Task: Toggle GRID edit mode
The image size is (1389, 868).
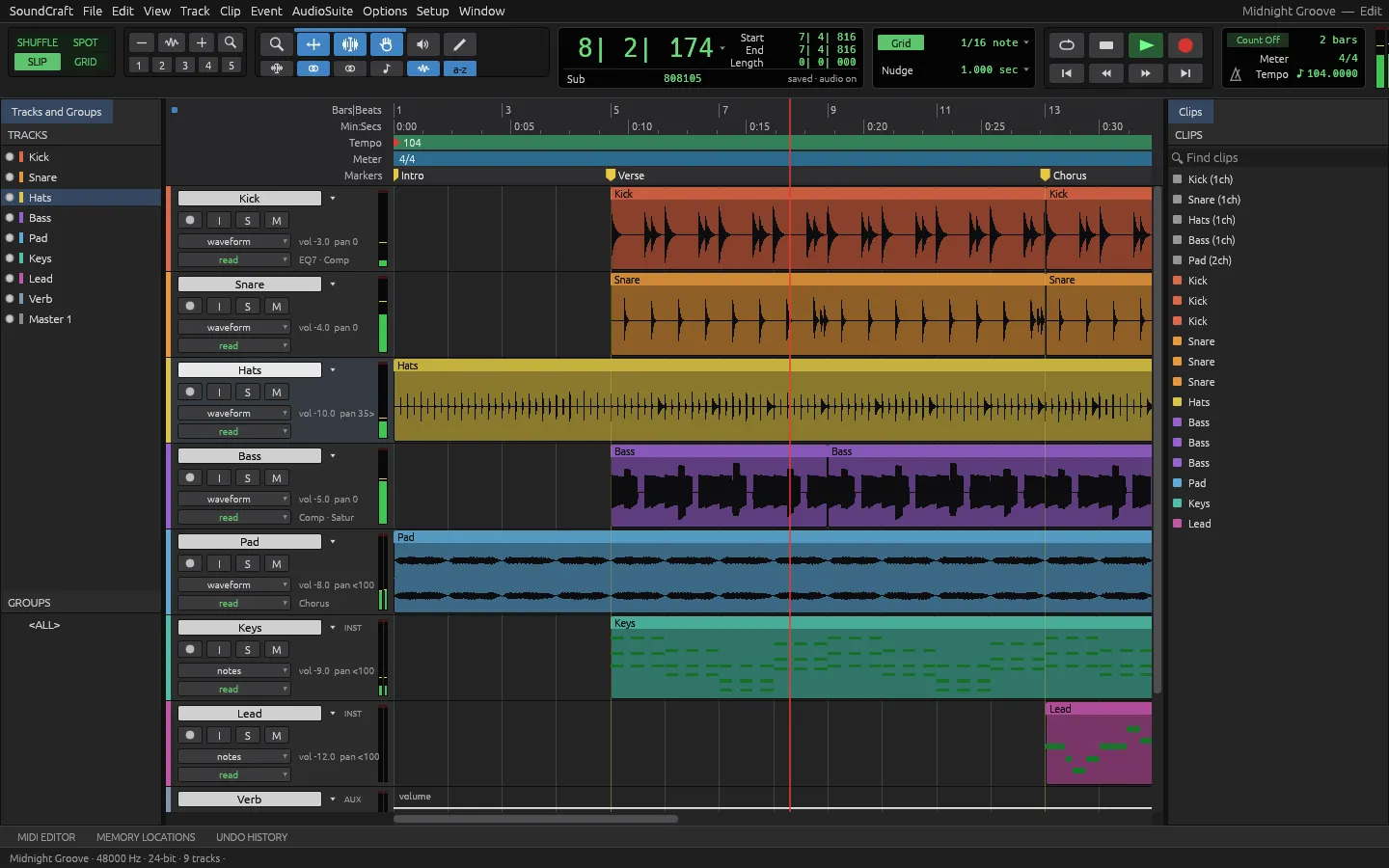Action: click(86, 62)
